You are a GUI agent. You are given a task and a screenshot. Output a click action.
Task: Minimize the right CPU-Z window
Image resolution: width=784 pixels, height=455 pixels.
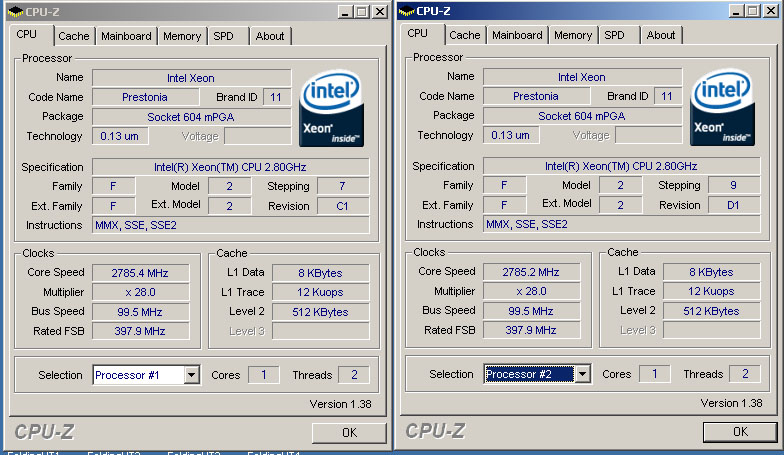coord(736,10)
